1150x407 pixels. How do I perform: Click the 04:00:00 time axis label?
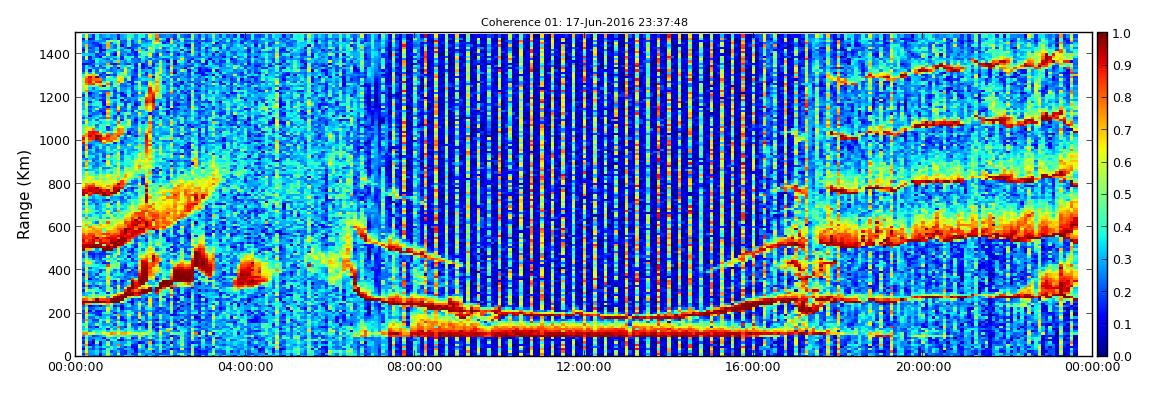point(244,367)
